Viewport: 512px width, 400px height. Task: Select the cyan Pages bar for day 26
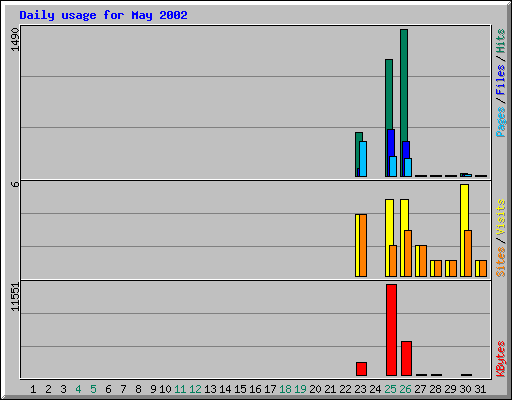[x=408, y=167]
